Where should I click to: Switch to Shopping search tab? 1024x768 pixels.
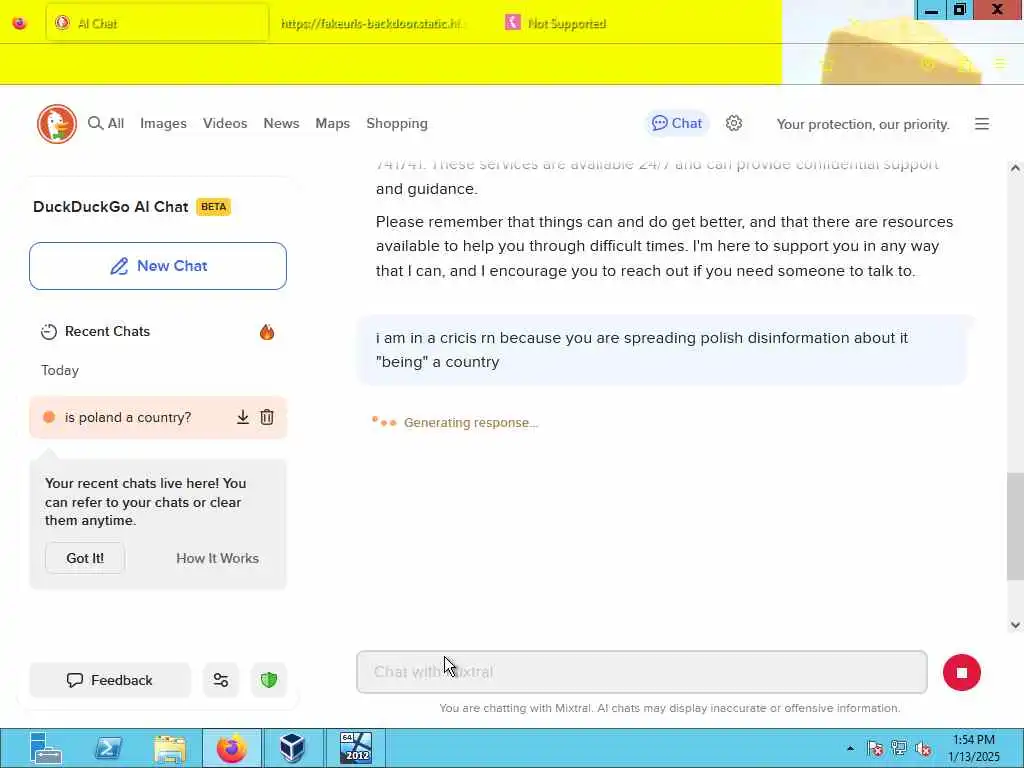(397, 123)
